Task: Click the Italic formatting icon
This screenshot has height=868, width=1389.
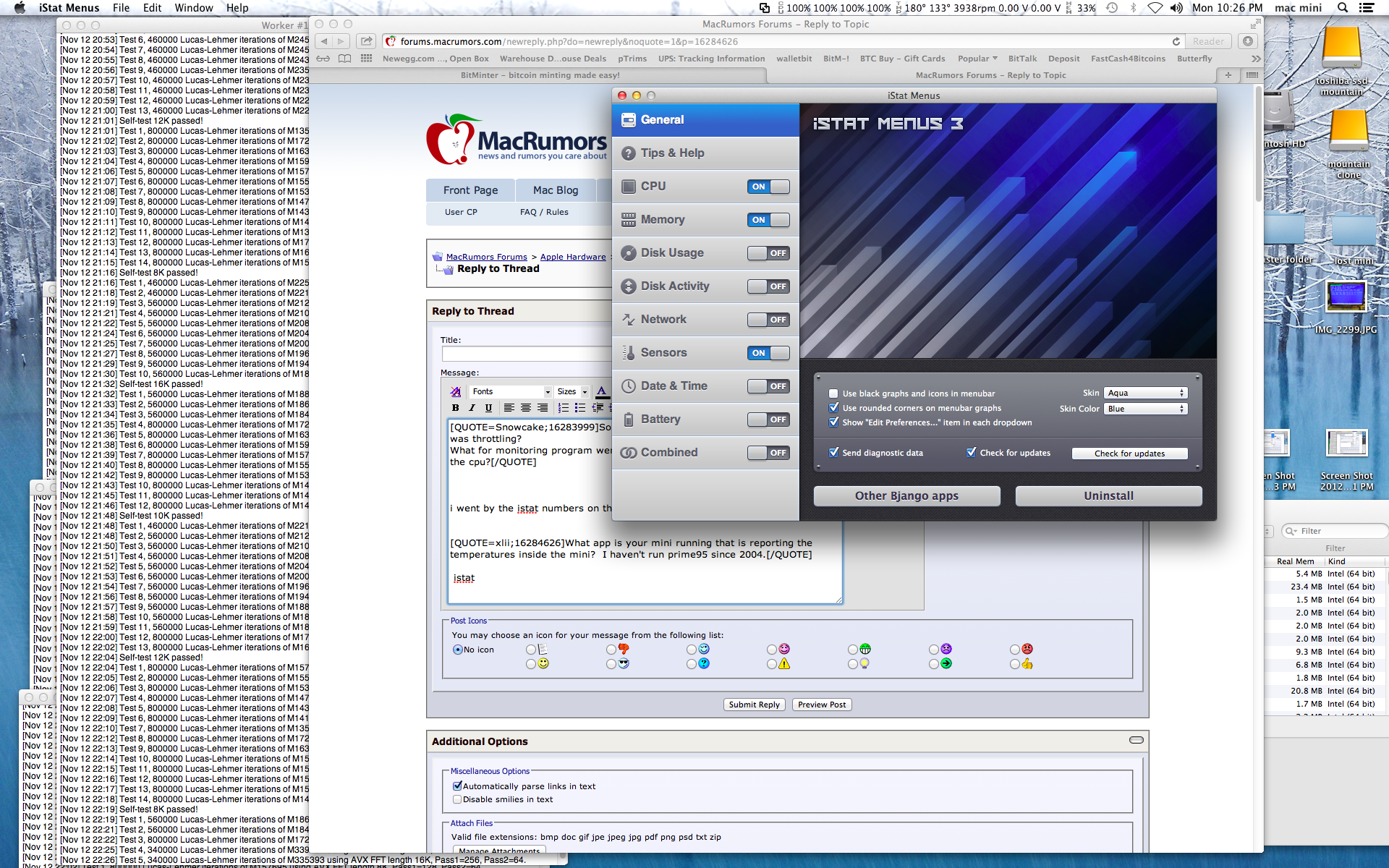Action: pyautogui.click(x=472, y=408)
